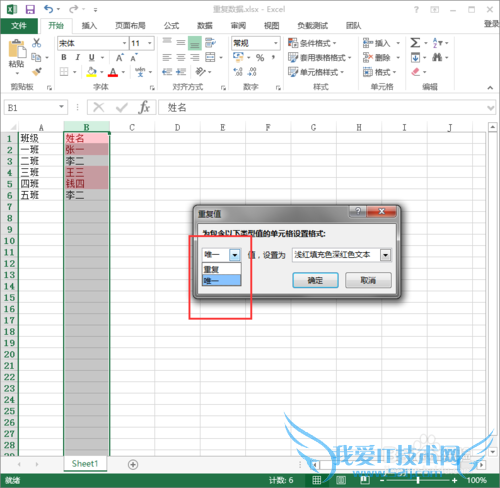Click the Merge and Center icon

coord(210,57)
